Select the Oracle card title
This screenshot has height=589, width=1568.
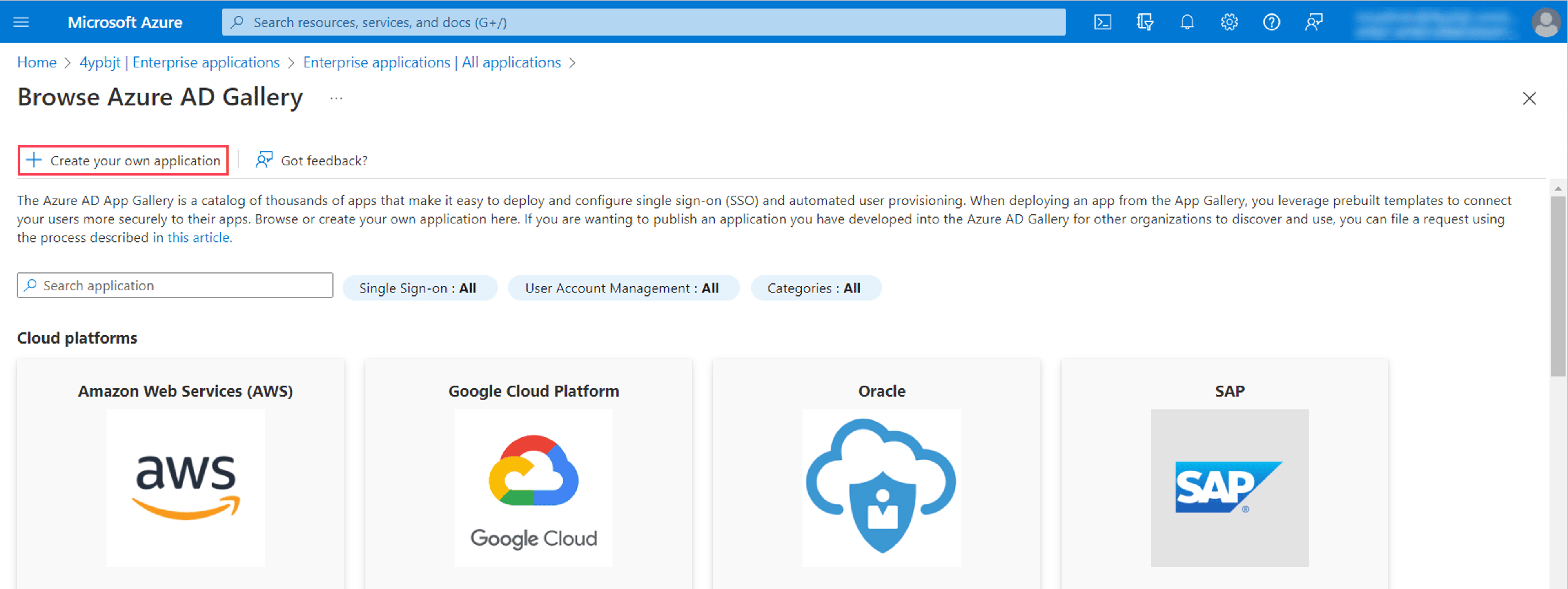[x=882, y=391]
